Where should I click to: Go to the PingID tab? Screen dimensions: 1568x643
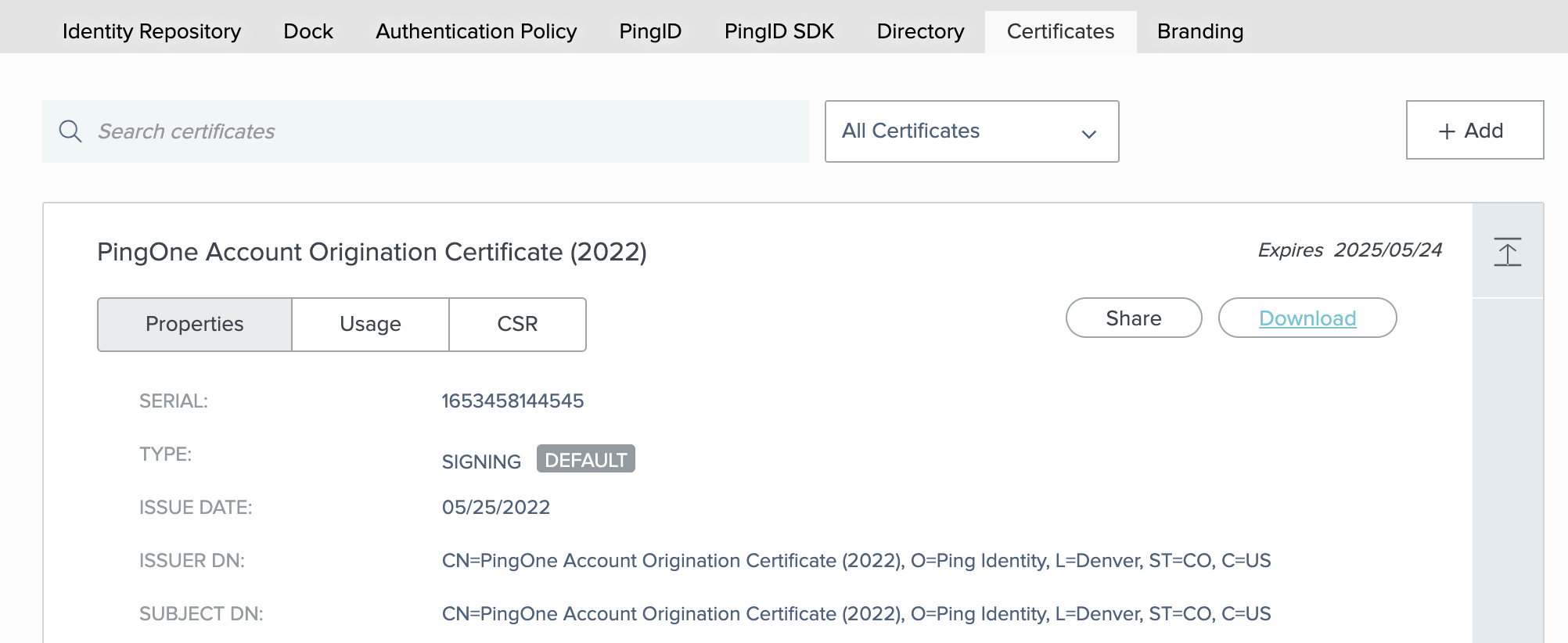[650, 31]
